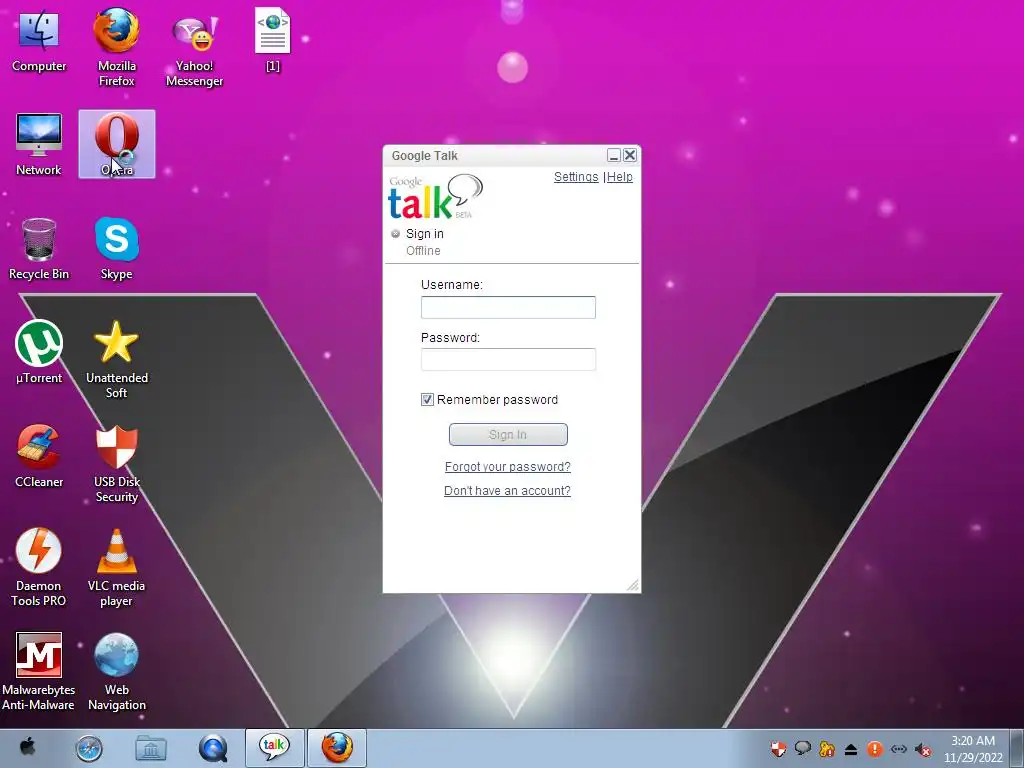The height and width of the screenshot is (768, 1024).
Task: Click the network connection tray icon
Action: (899, 749)
